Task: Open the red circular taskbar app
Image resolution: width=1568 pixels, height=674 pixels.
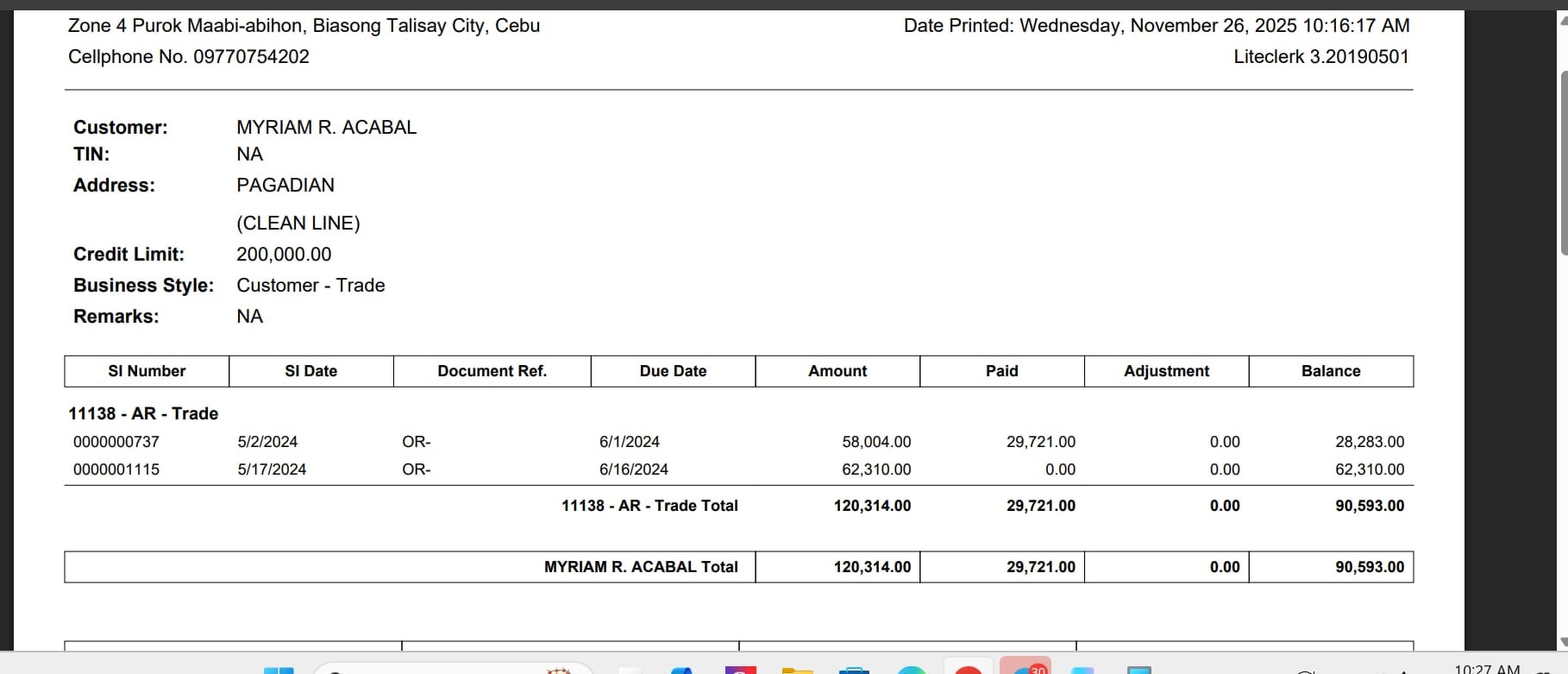Action: 968,670
